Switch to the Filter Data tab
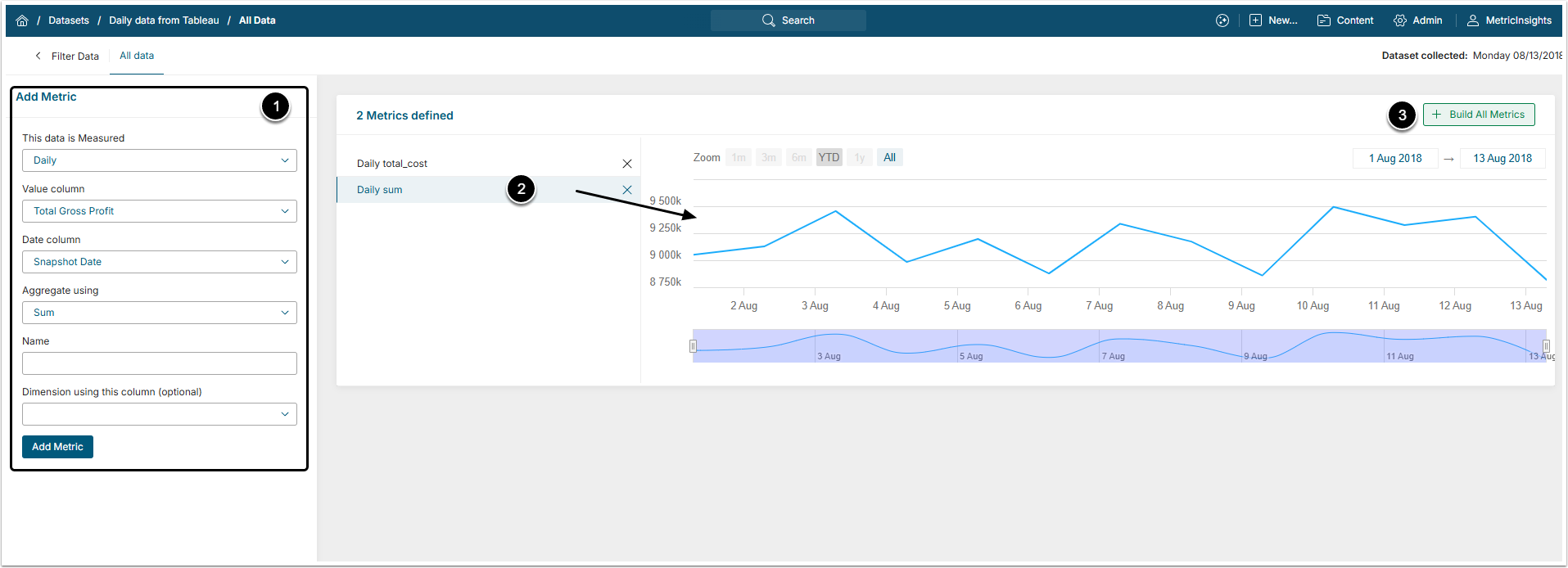 (x=75, y=56)
